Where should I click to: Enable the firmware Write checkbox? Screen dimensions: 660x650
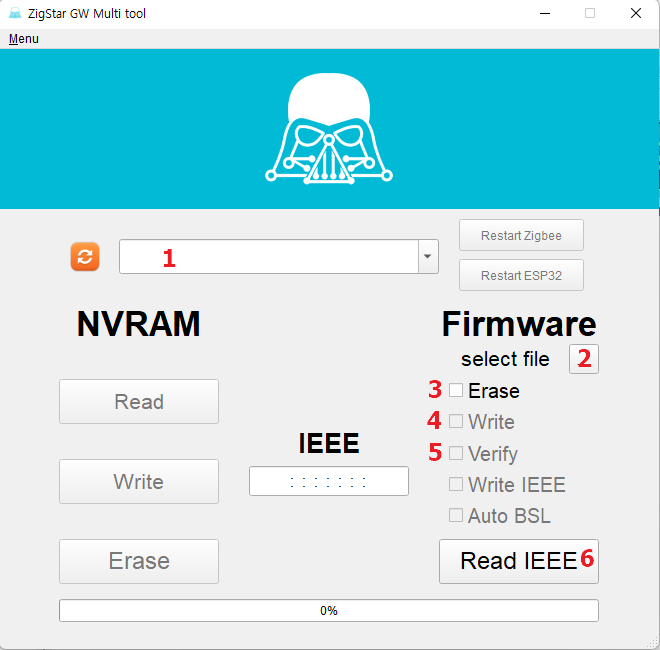(x=456, y=421)
